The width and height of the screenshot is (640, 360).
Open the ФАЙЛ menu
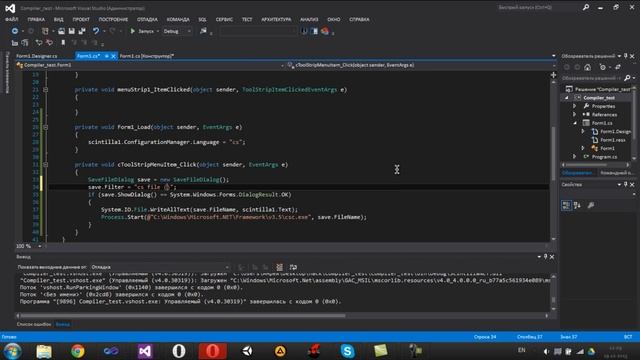[x=11, y=19]
